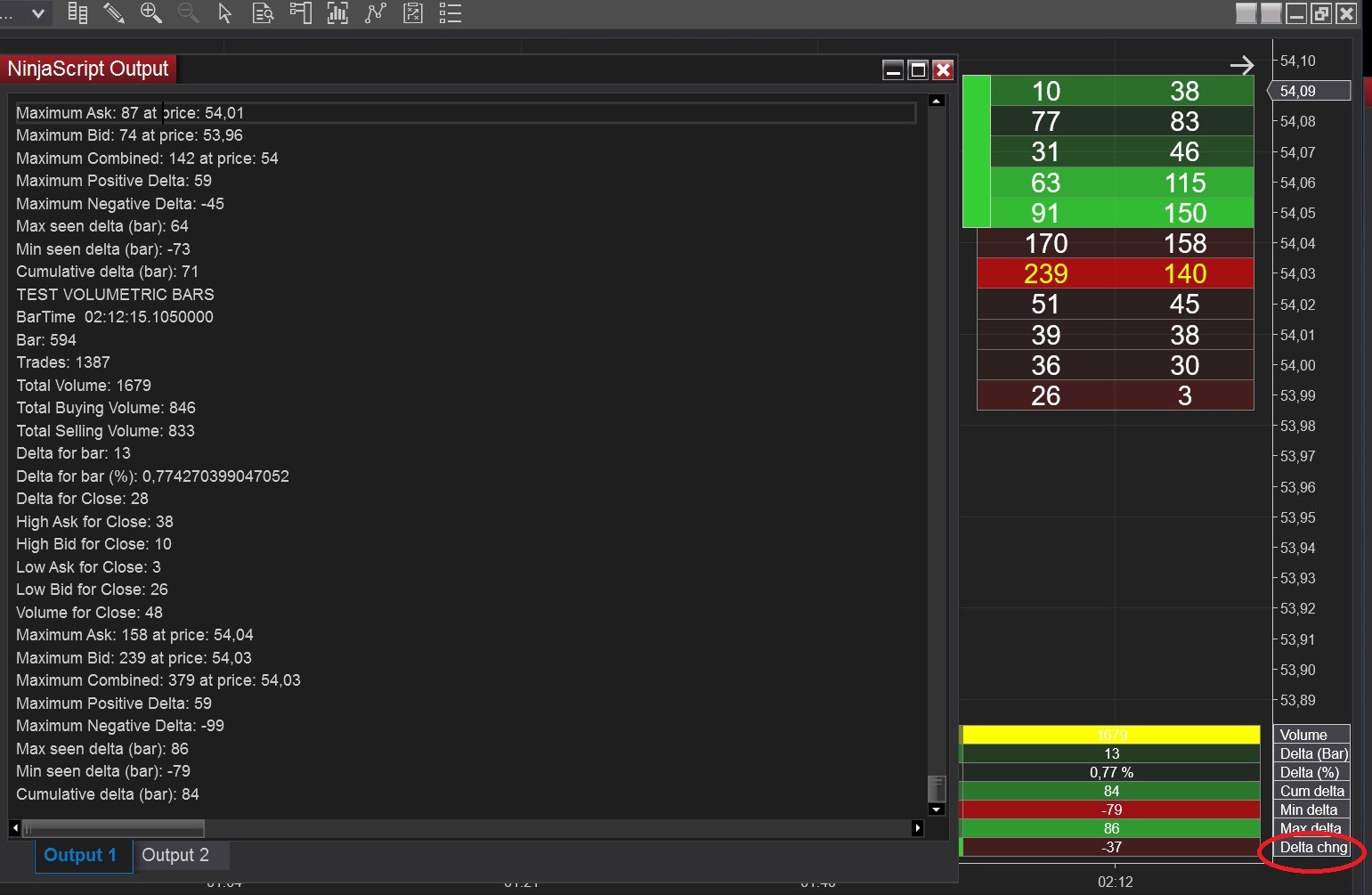Screen dimensions: 1372x895
Task: Click the line 'Delta for Close: 28'
Action: pyautogui.click(x=82, y=499)
